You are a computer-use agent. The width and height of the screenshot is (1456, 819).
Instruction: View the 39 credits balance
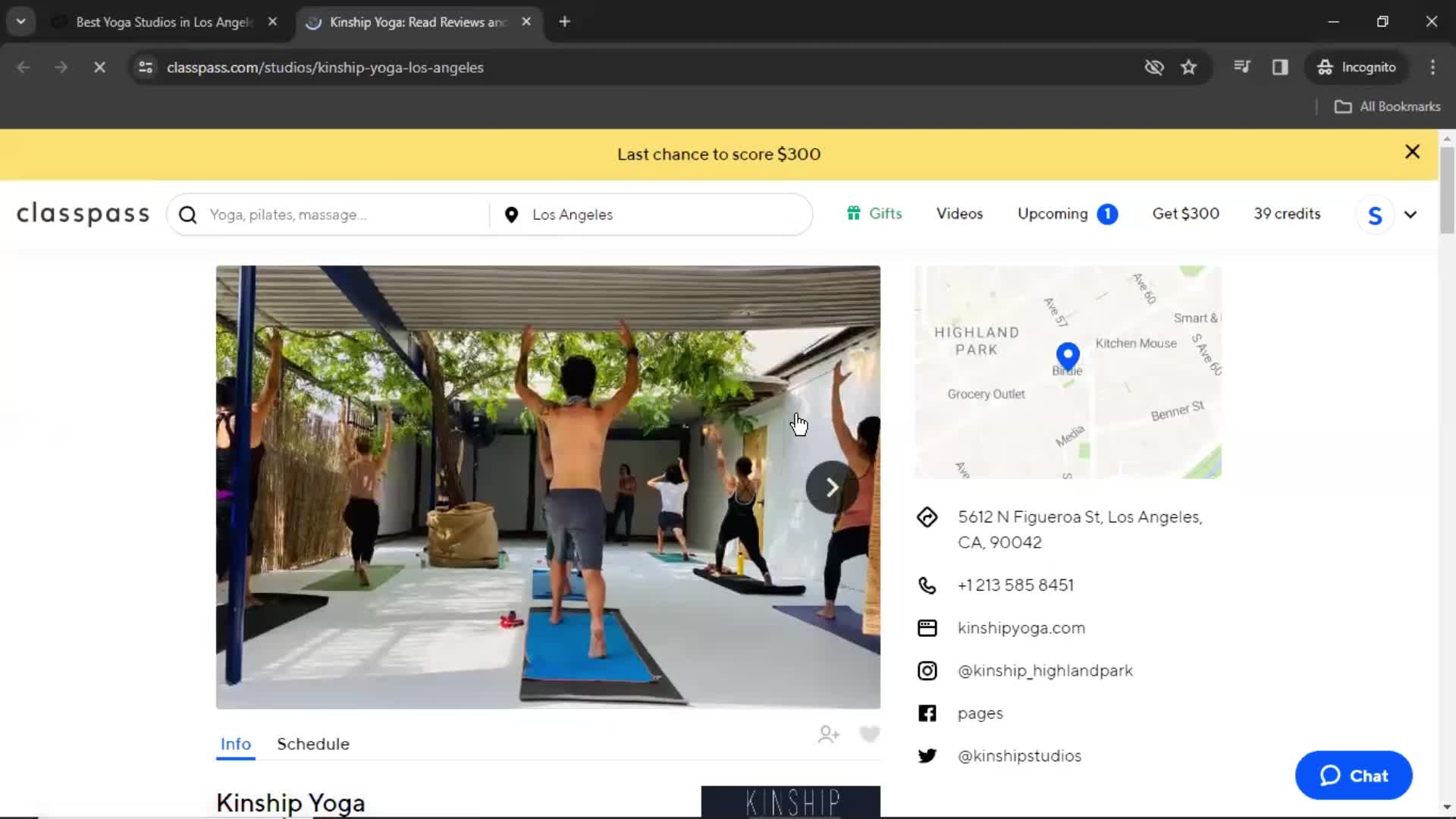(x=1287, y=214)
